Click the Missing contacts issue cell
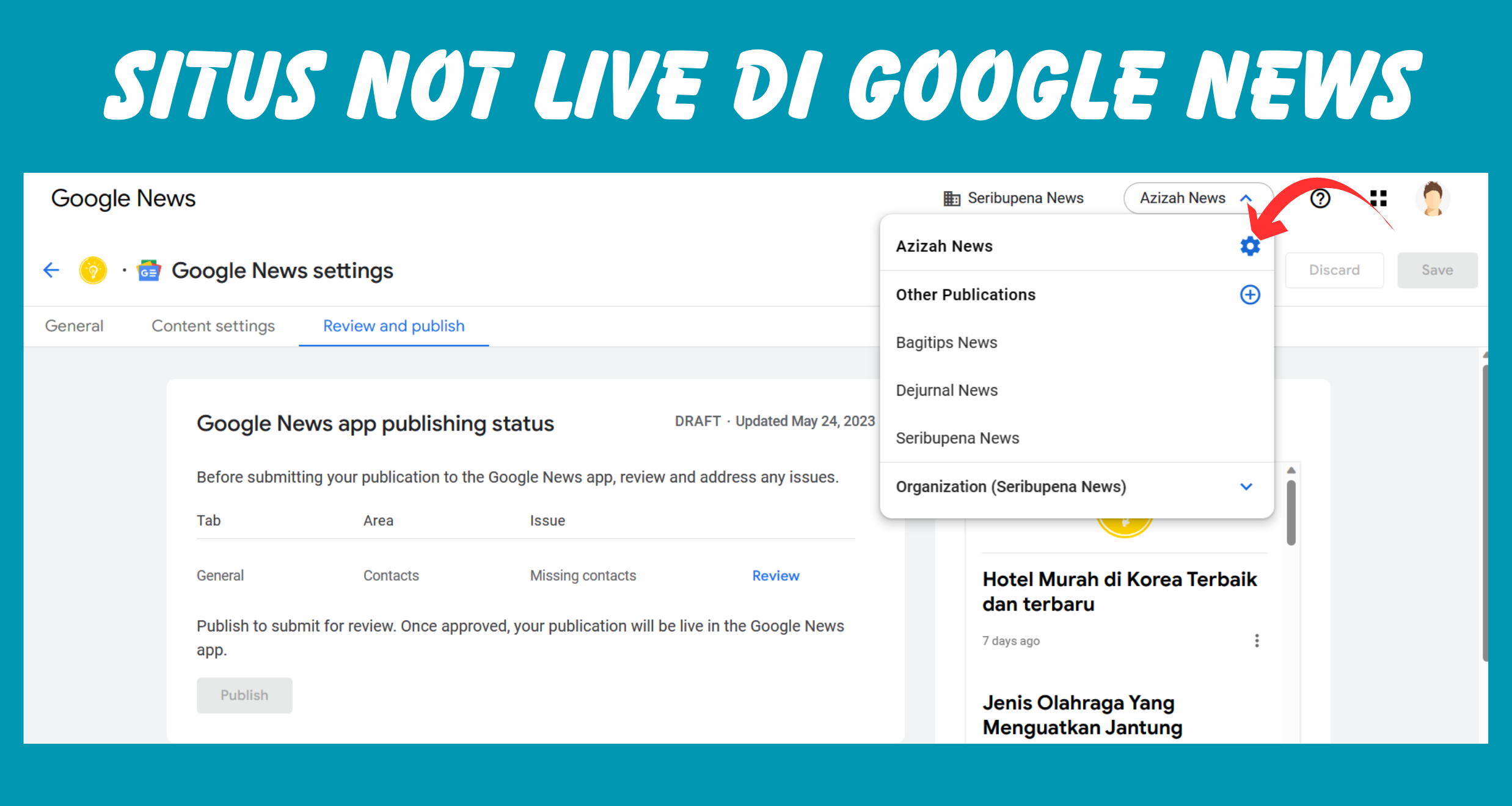This screenshot has height=806, width=1512. pos(583,576)
